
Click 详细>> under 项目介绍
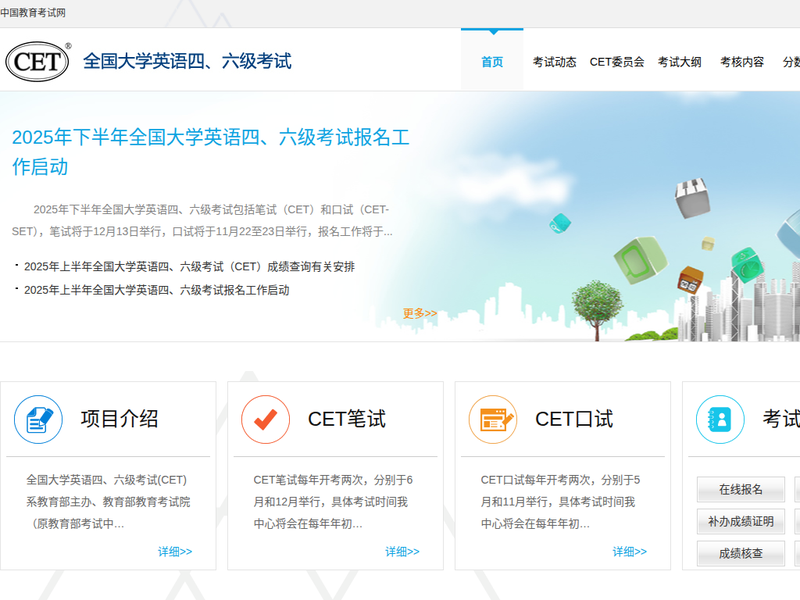(x=175, y=551)
